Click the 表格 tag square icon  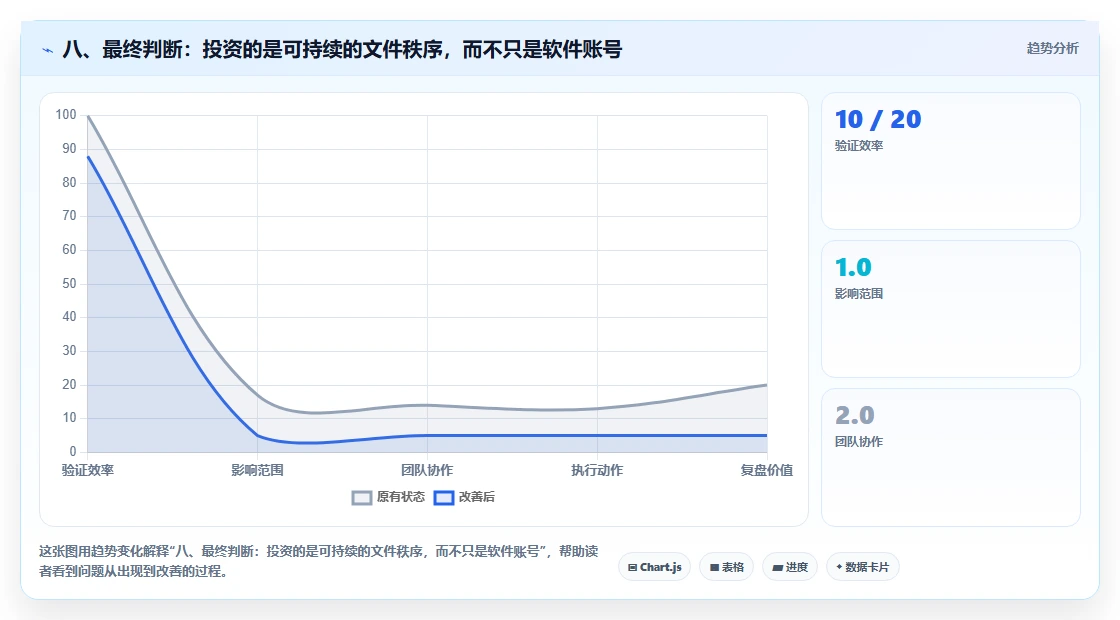click(714, 568)
